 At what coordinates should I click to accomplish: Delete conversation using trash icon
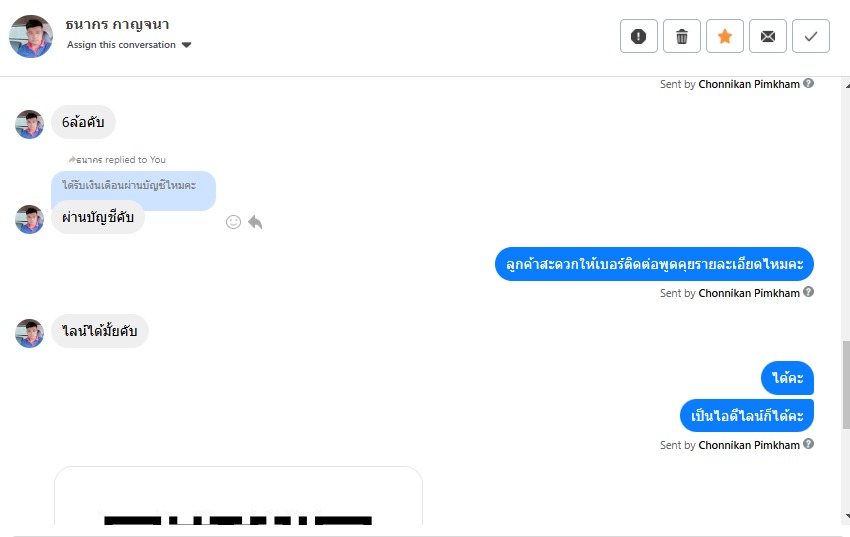(x=682, y=36)
